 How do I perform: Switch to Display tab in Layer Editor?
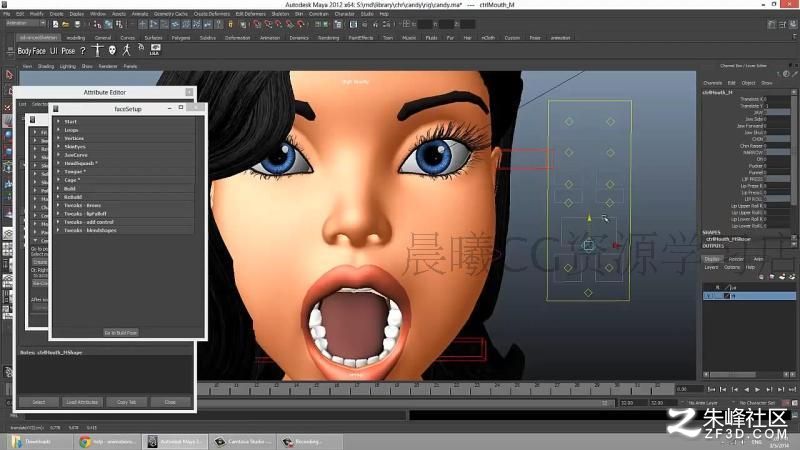(712, 259)
